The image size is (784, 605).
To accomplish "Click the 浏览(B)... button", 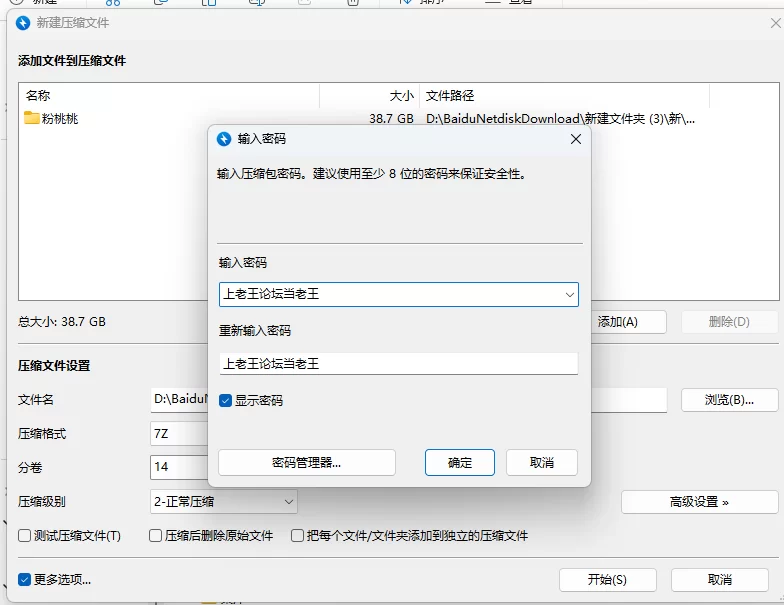I will 730,400.
